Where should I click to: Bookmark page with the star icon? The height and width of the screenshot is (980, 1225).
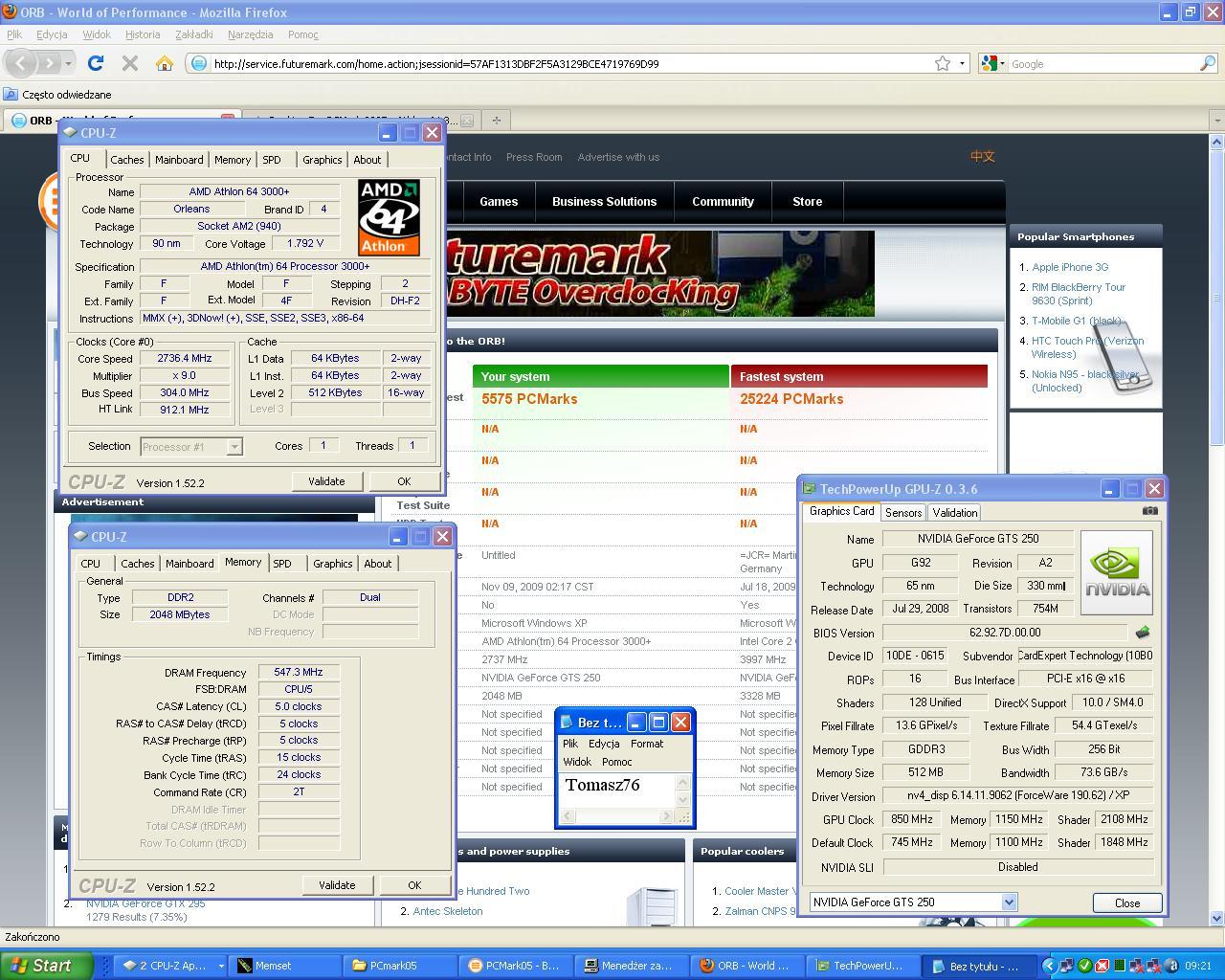pyautogui.click(x=943, y=63)
